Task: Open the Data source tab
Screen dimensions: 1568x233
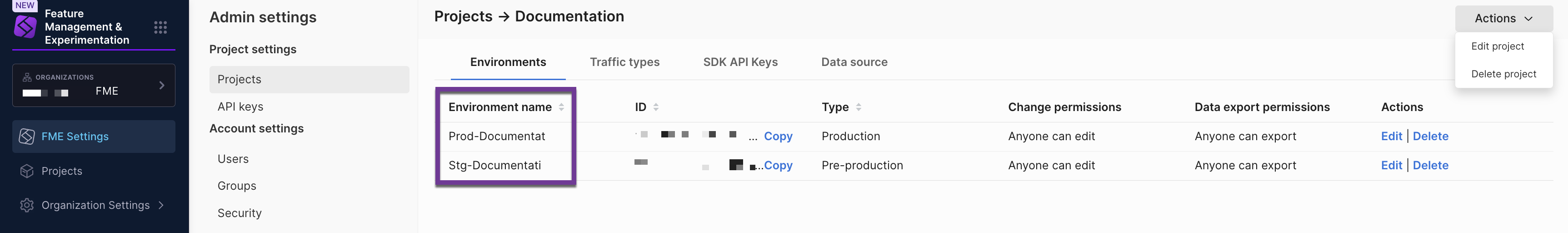Action: (854, 62)
